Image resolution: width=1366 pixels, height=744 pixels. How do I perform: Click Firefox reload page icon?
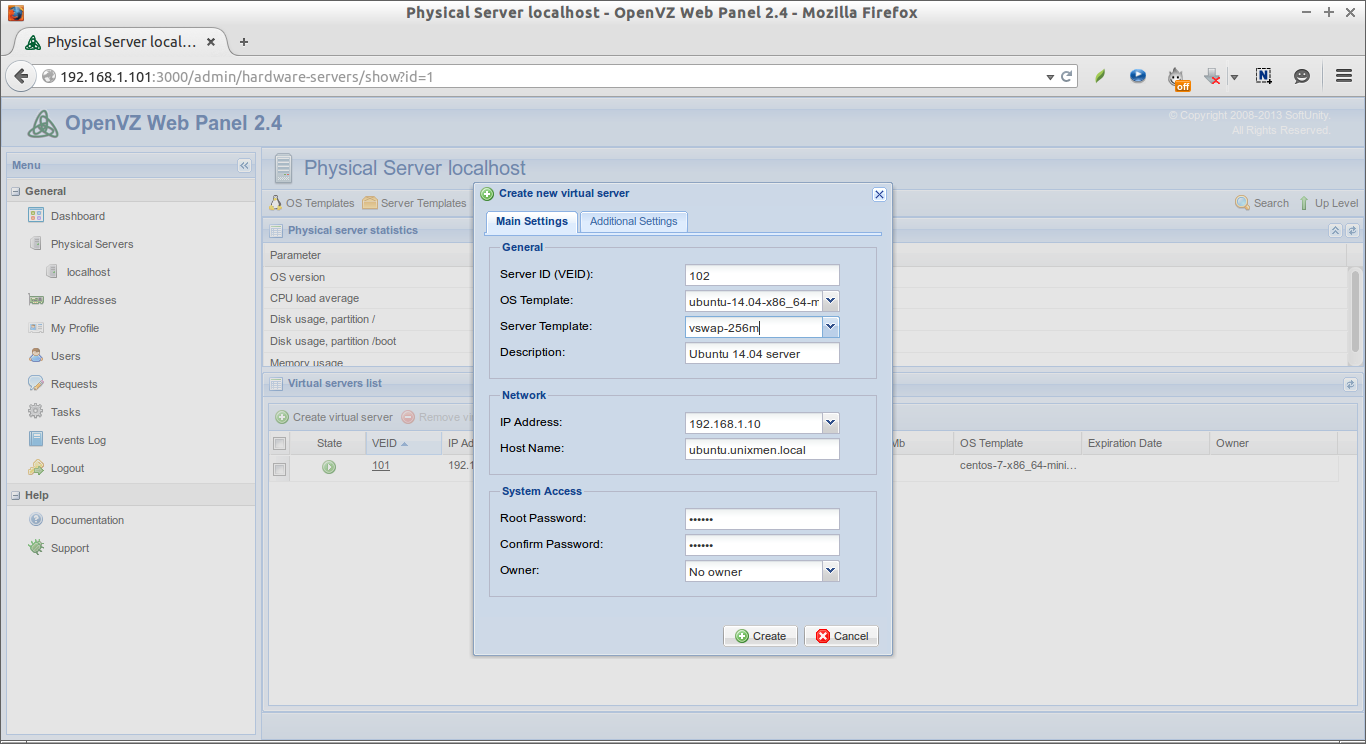(1067, 76)
